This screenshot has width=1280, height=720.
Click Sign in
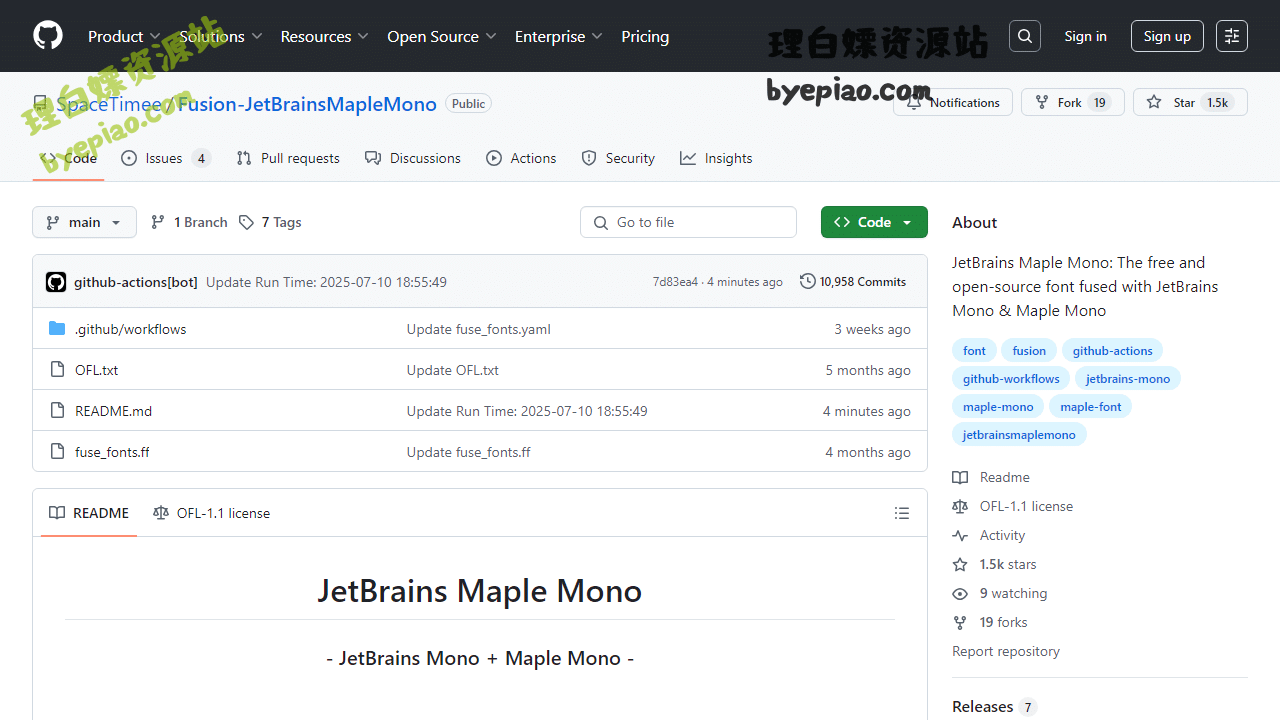pos(1085,36)
